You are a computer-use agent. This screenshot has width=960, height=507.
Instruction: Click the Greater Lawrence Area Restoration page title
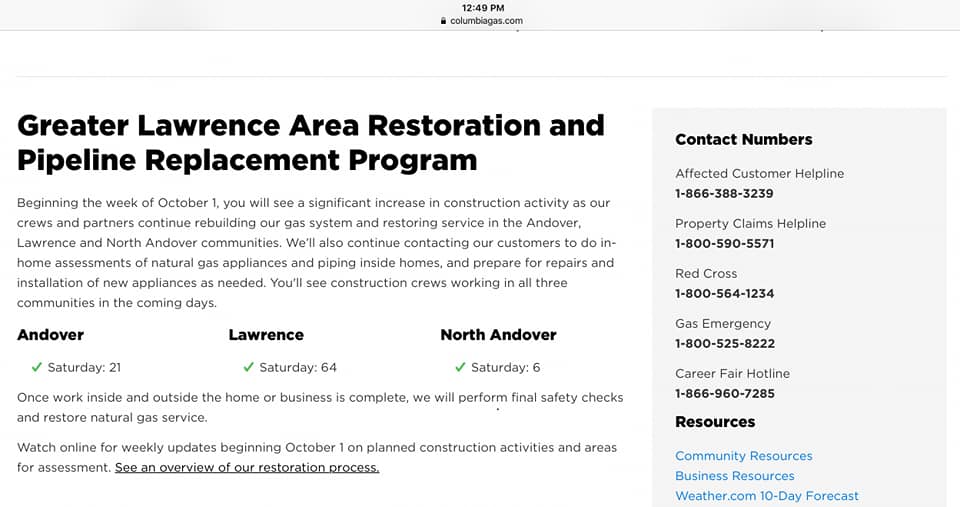(311, 143)
